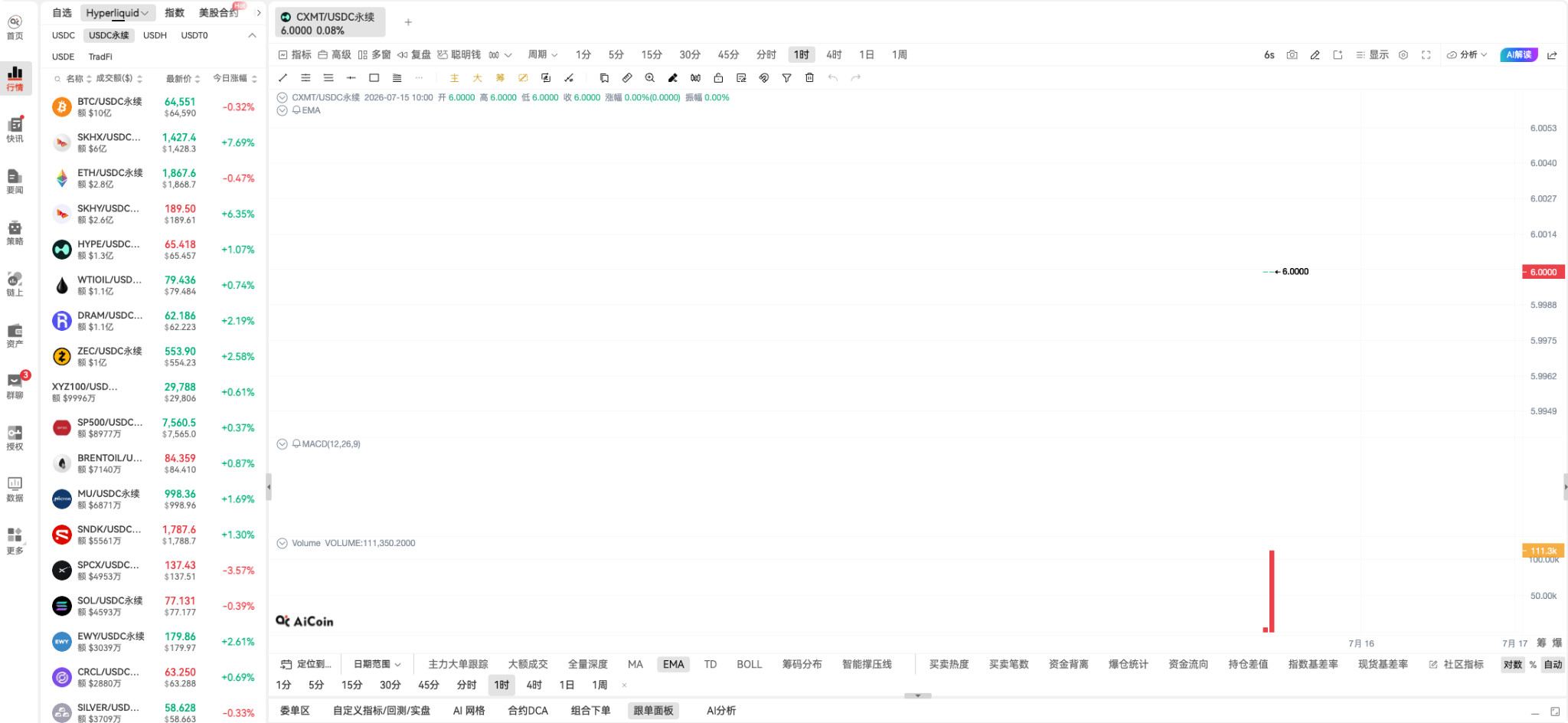Select the SOL/USDC永续 row
The width and height of the screenshot is (1568, 723).
pos(152,606)
